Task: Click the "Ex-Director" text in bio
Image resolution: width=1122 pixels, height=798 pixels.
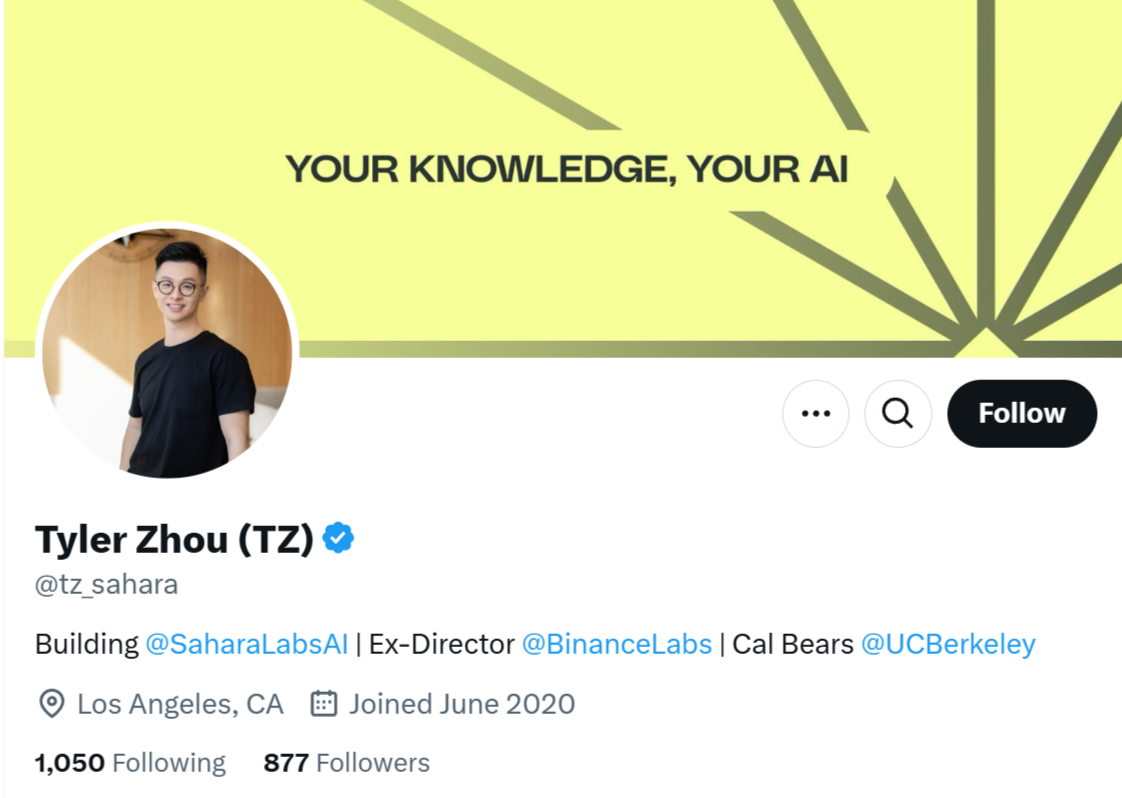Action: point(441,644)
